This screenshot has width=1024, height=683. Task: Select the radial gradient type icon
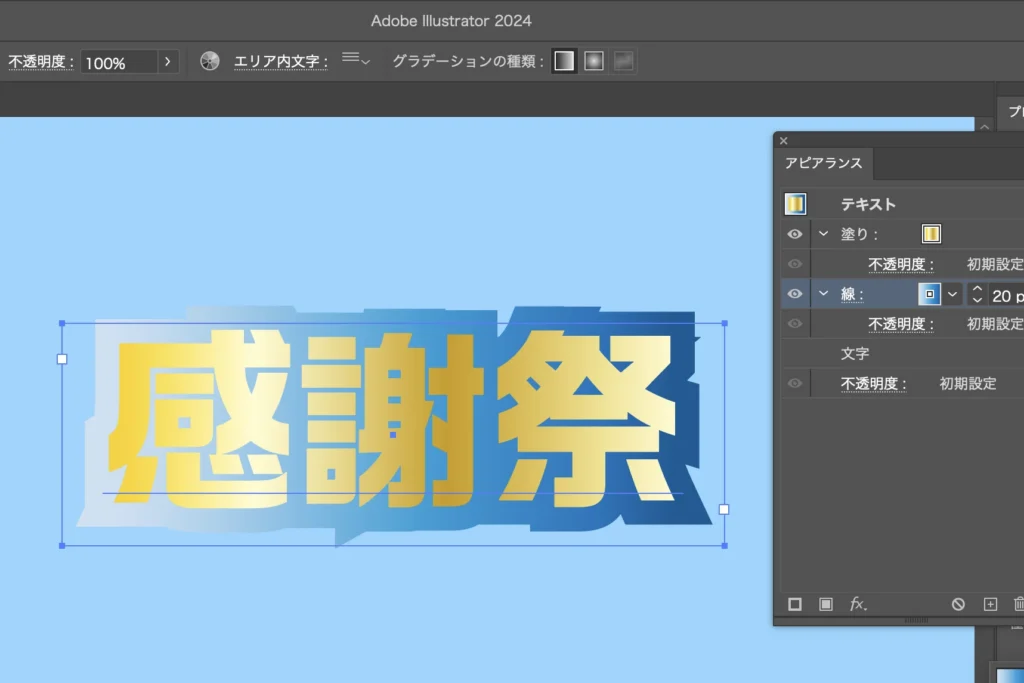(x=594, y=61)
